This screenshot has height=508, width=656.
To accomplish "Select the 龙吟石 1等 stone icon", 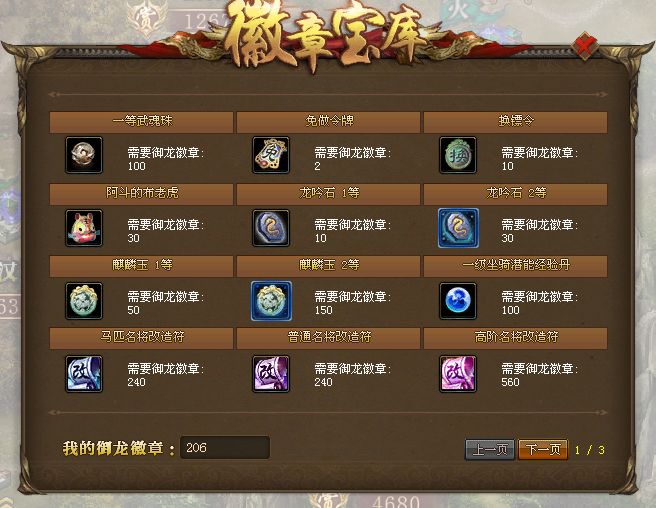I will click(271, 228).
